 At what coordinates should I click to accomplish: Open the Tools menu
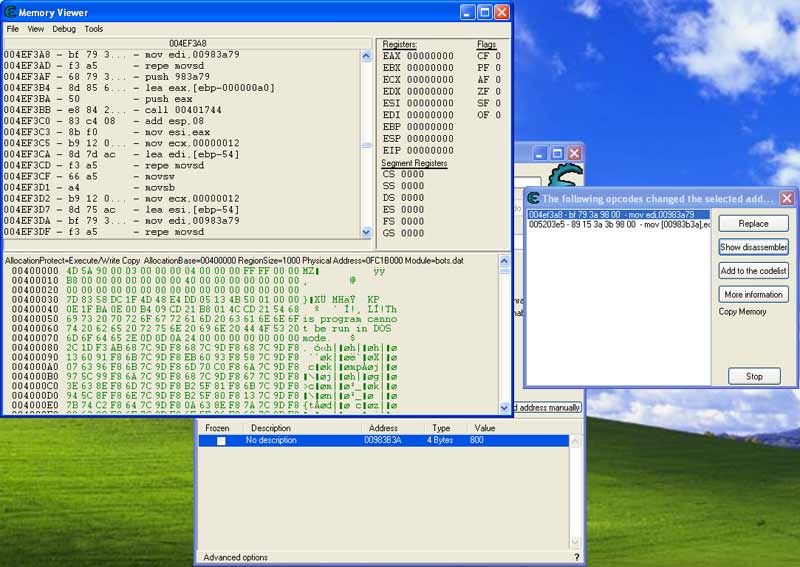(x=93, y=29)
